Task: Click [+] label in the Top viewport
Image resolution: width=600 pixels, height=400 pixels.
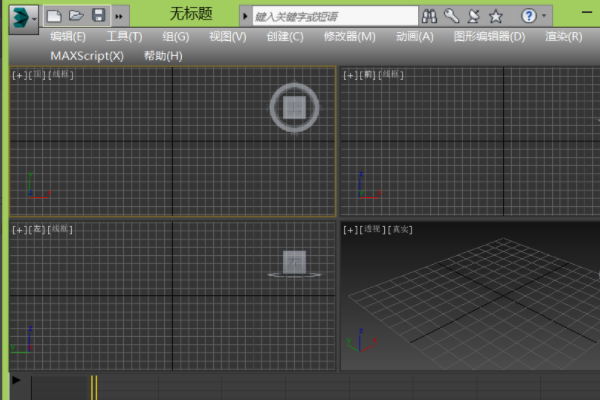Action: (19, 75)
